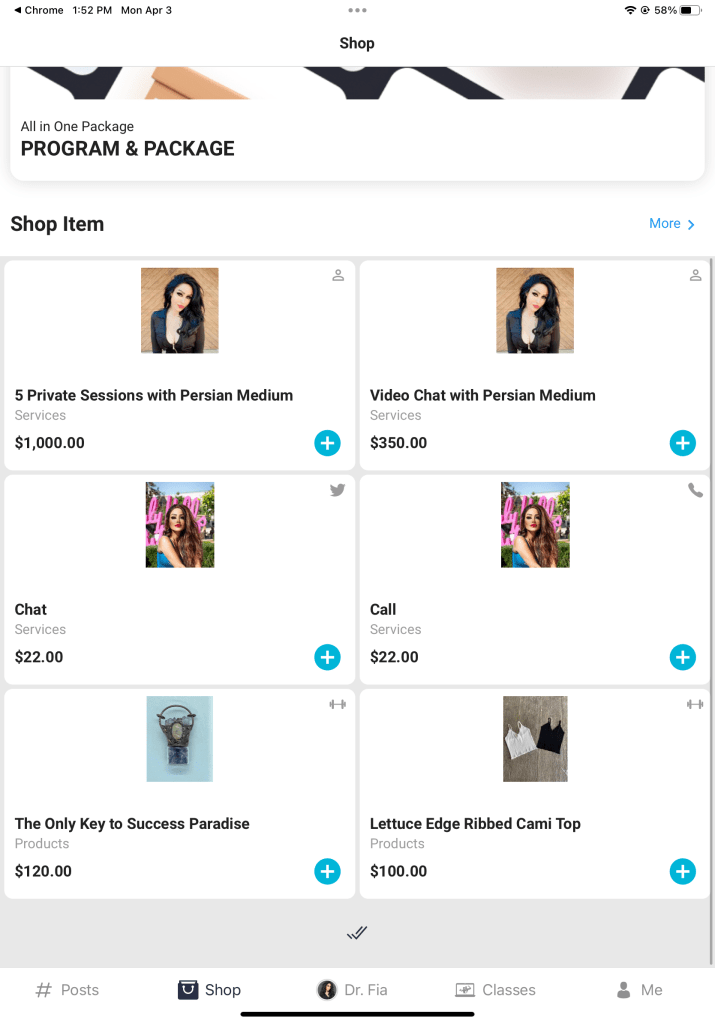The image size is (715, 1023).
Task: Add The Only Key to Success Paradise
Action: 327,871
